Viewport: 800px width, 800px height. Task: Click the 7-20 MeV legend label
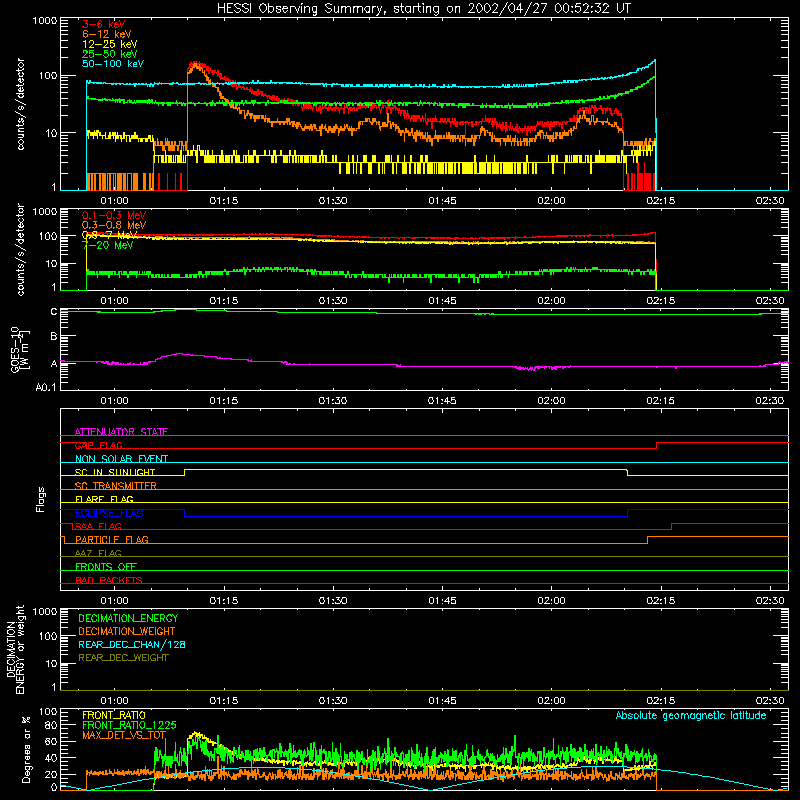108,245
